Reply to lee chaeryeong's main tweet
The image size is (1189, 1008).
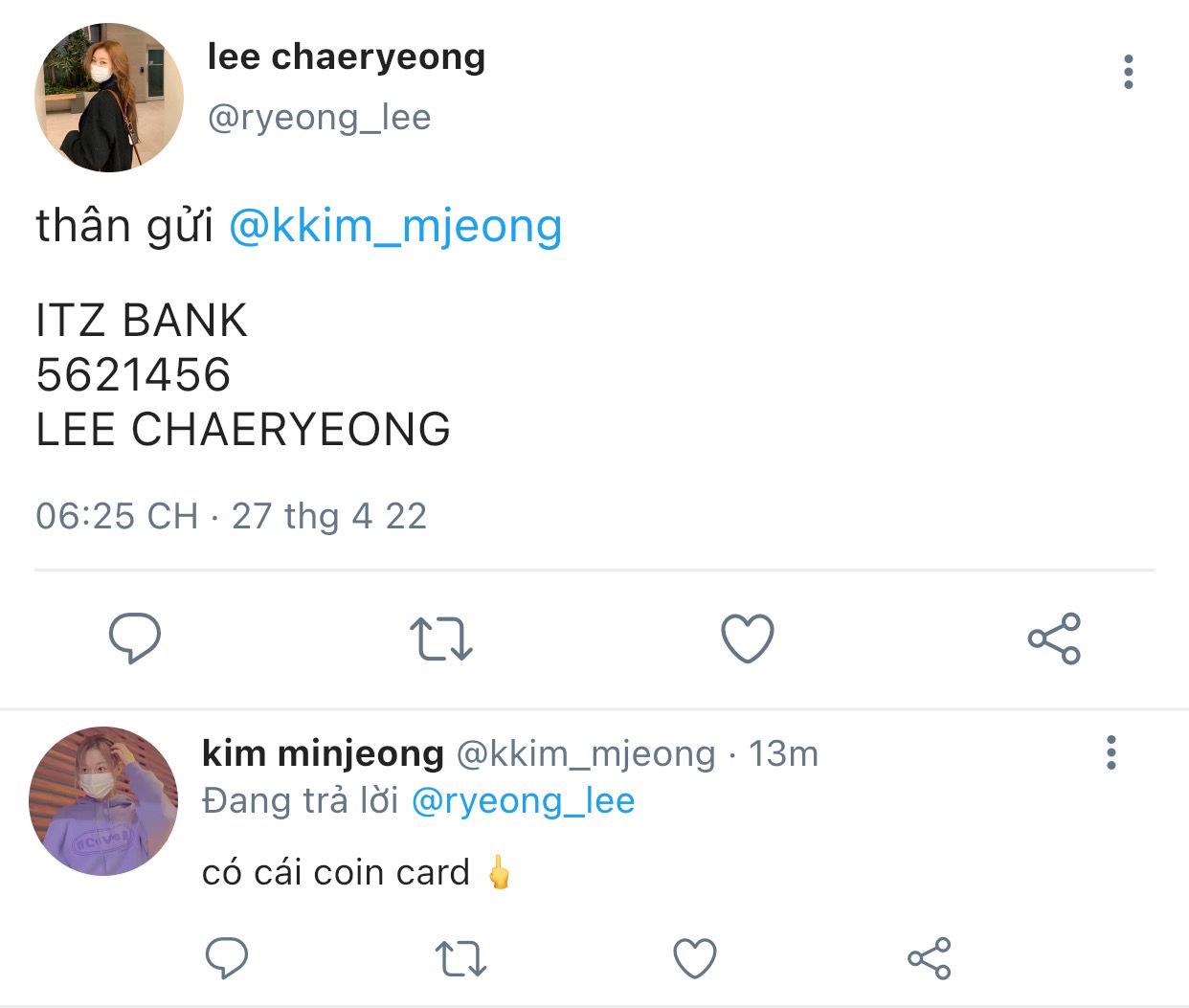(135, 638)
